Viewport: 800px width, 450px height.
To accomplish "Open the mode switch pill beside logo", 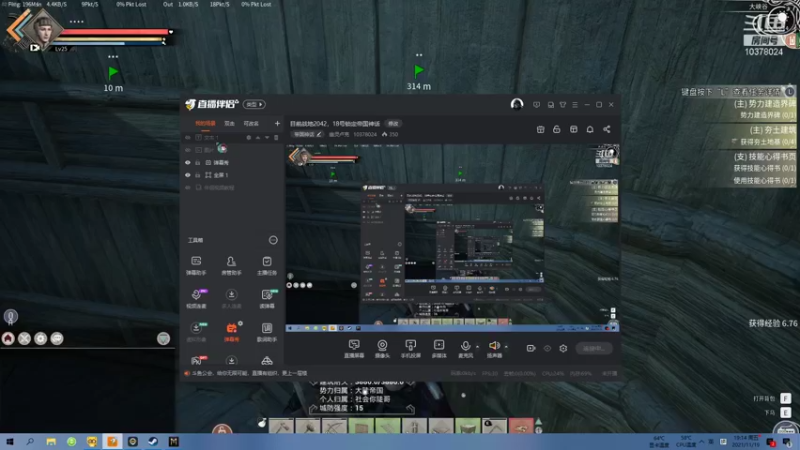I will [x=254, y=105].
